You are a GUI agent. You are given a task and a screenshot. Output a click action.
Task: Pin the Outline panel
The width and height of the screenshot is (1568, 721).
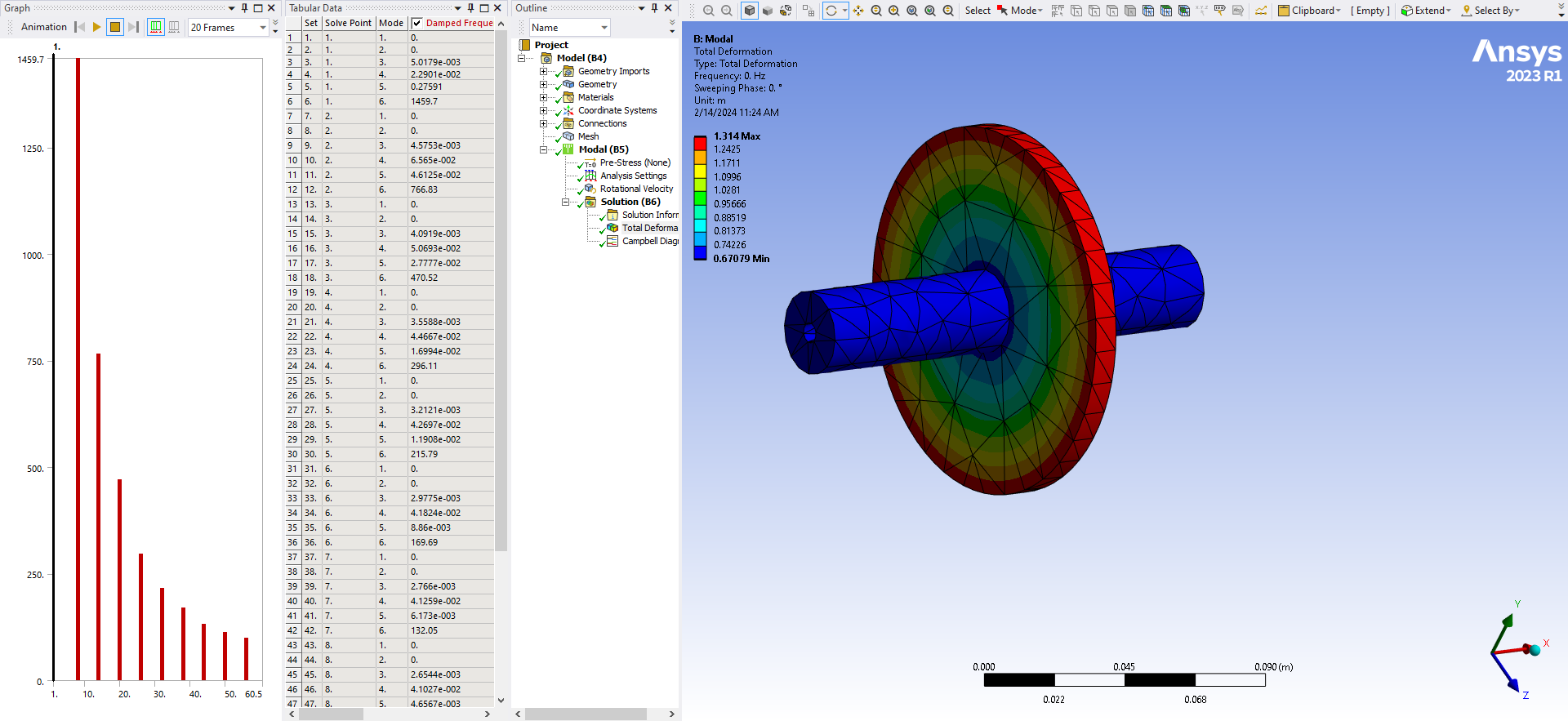(x=655, y=8)
